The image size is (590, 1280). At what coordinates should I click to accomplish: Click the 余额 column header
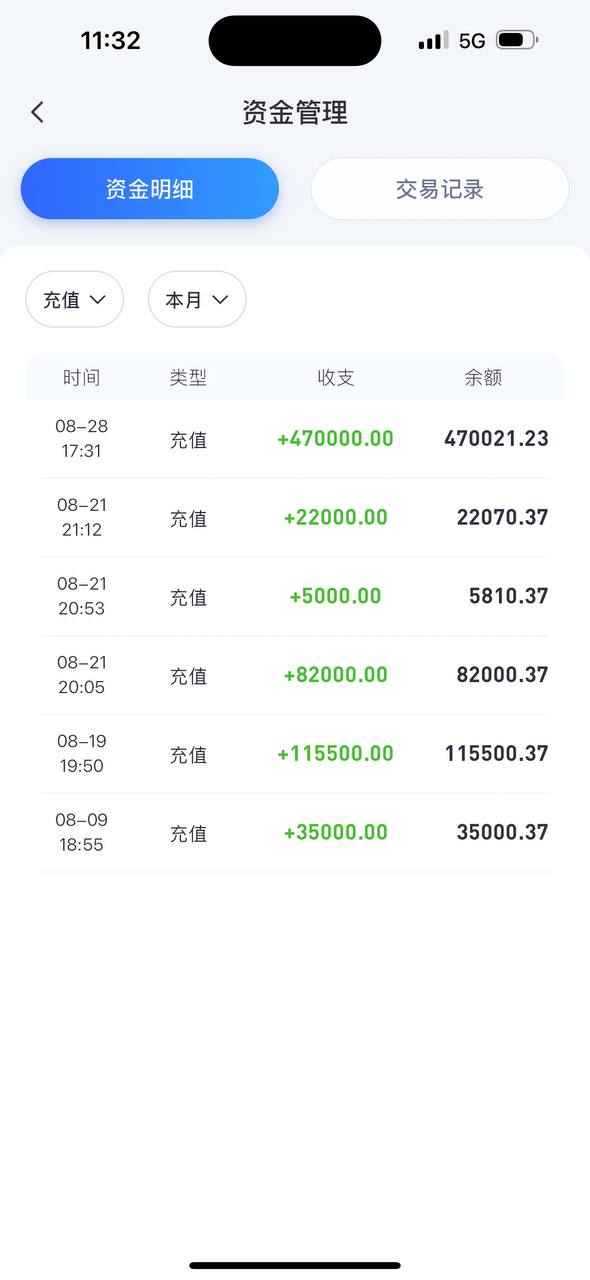[486, 377]
